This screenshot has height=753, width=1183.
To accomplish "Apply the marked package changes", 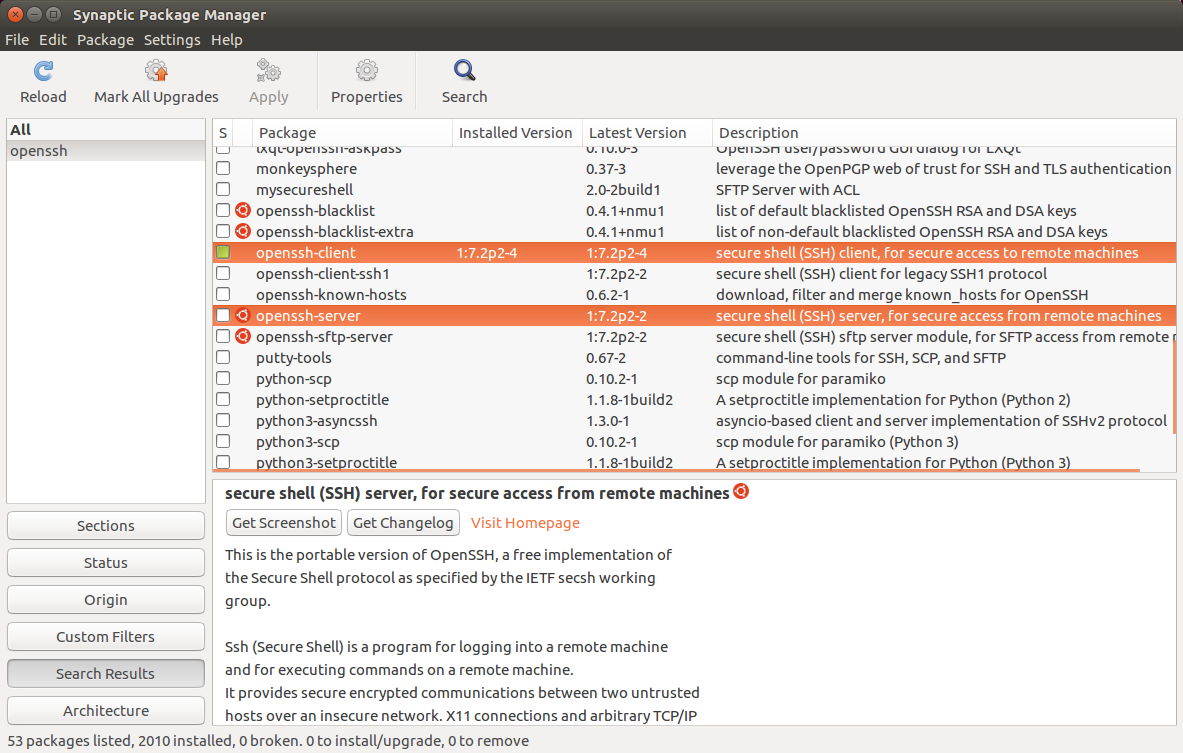I will click(x=268, y=80).
